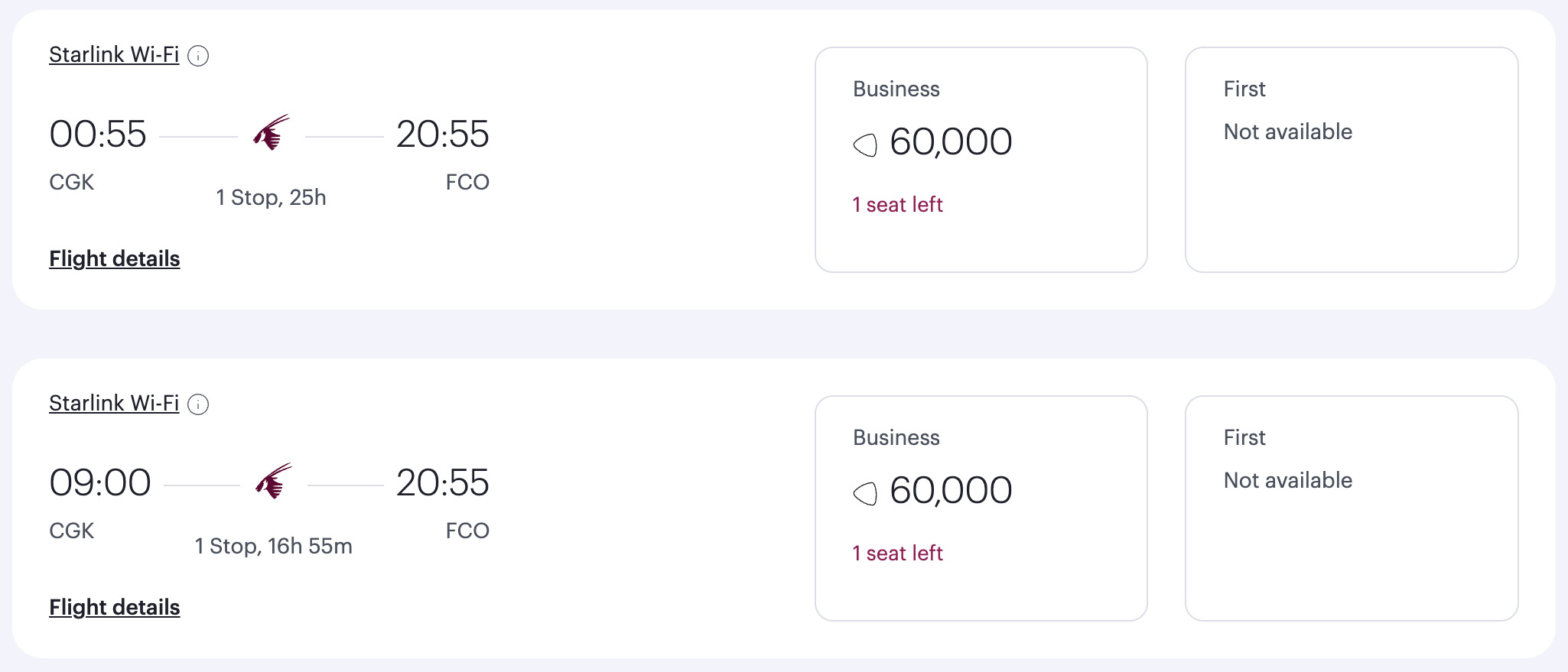Image resolution: width=1568 pixels, height=672 pixels.
Task: Click '1 Stop, 16h 55m' duration text
Action: click(x=274, y=547)
